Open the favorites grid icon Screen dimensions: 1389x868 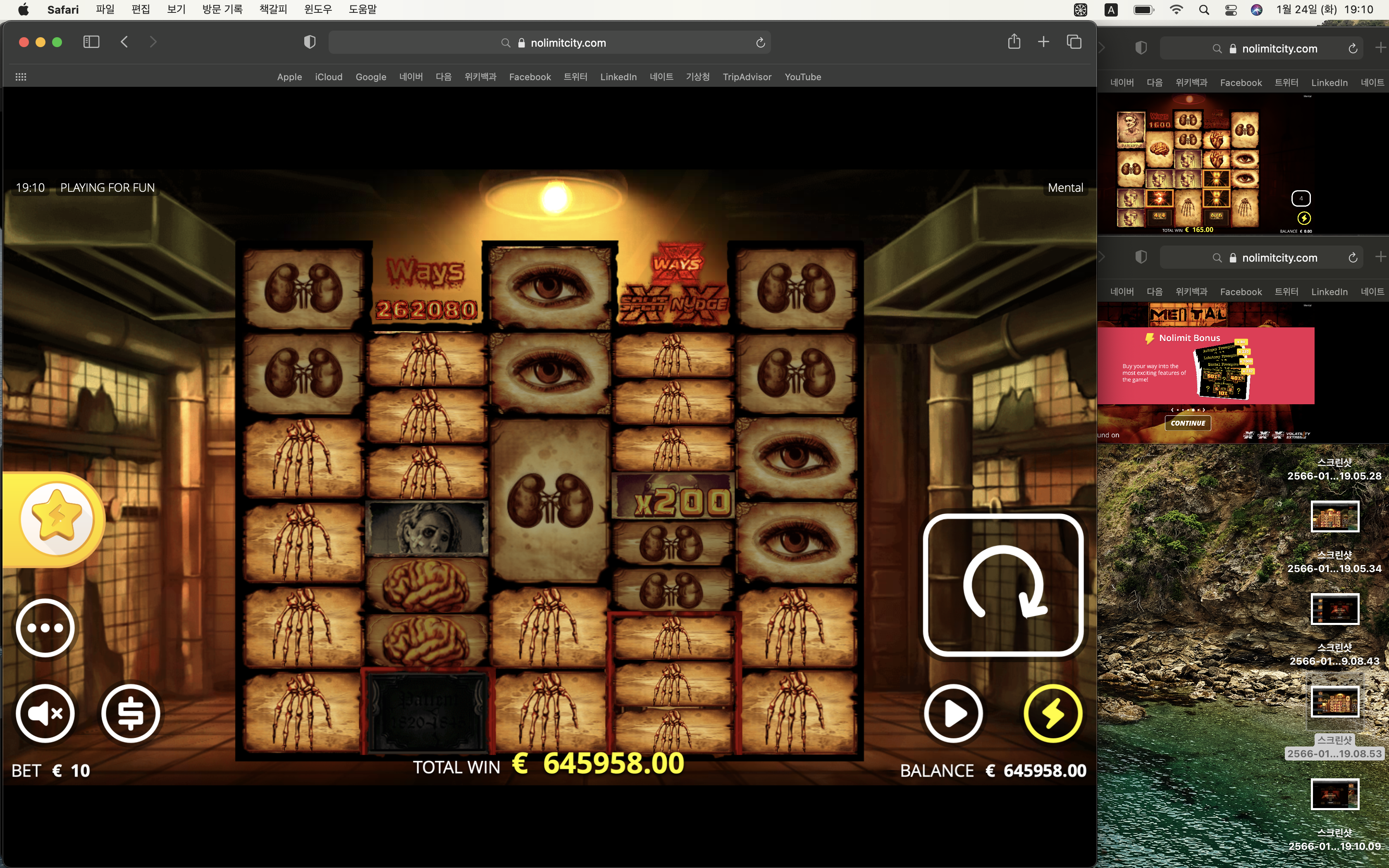pos(21,77)
